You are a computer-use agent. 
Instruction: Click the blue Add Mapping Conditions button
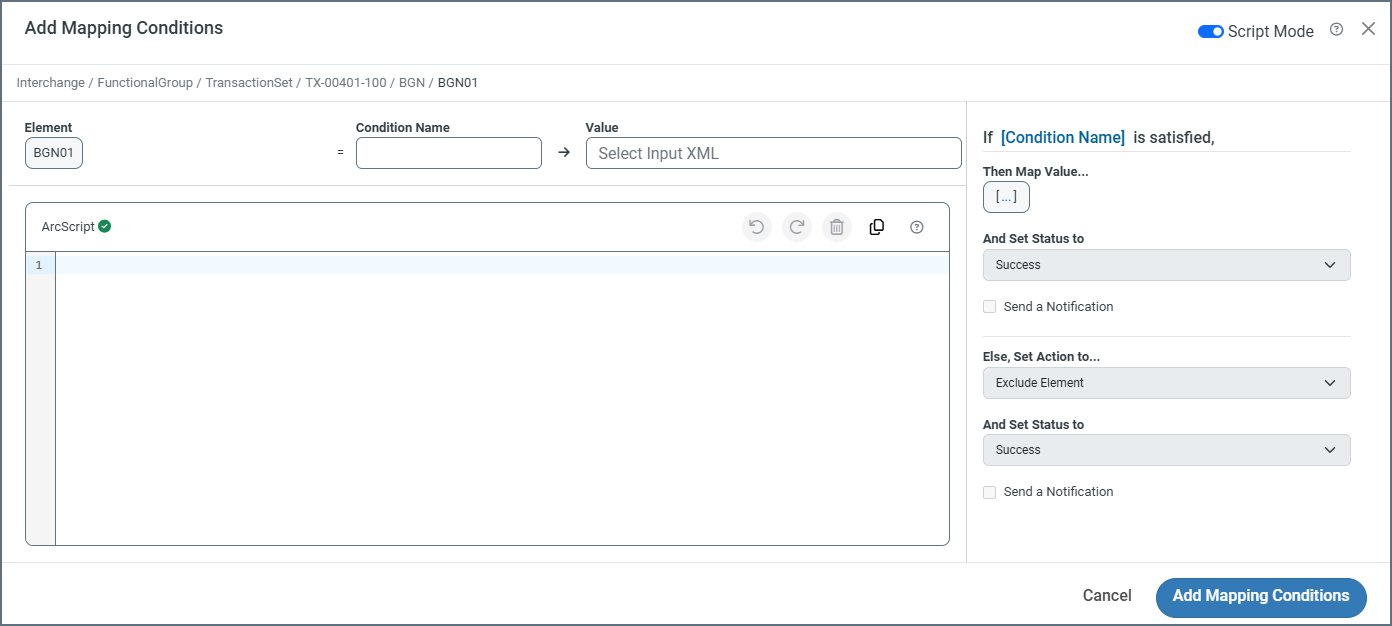coord(1260,596)
